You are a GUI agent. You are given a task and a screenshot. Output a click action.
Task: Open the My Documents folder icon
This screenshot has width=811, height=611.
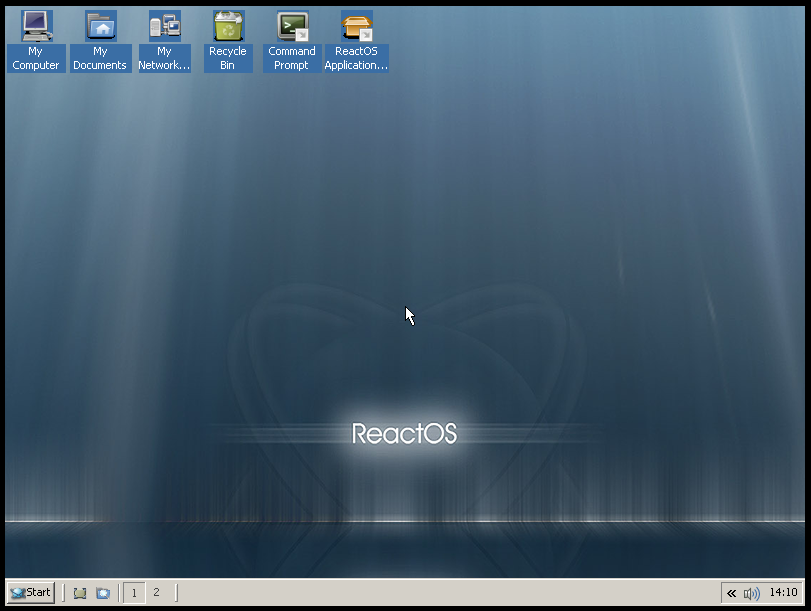(x=100, y=26)
